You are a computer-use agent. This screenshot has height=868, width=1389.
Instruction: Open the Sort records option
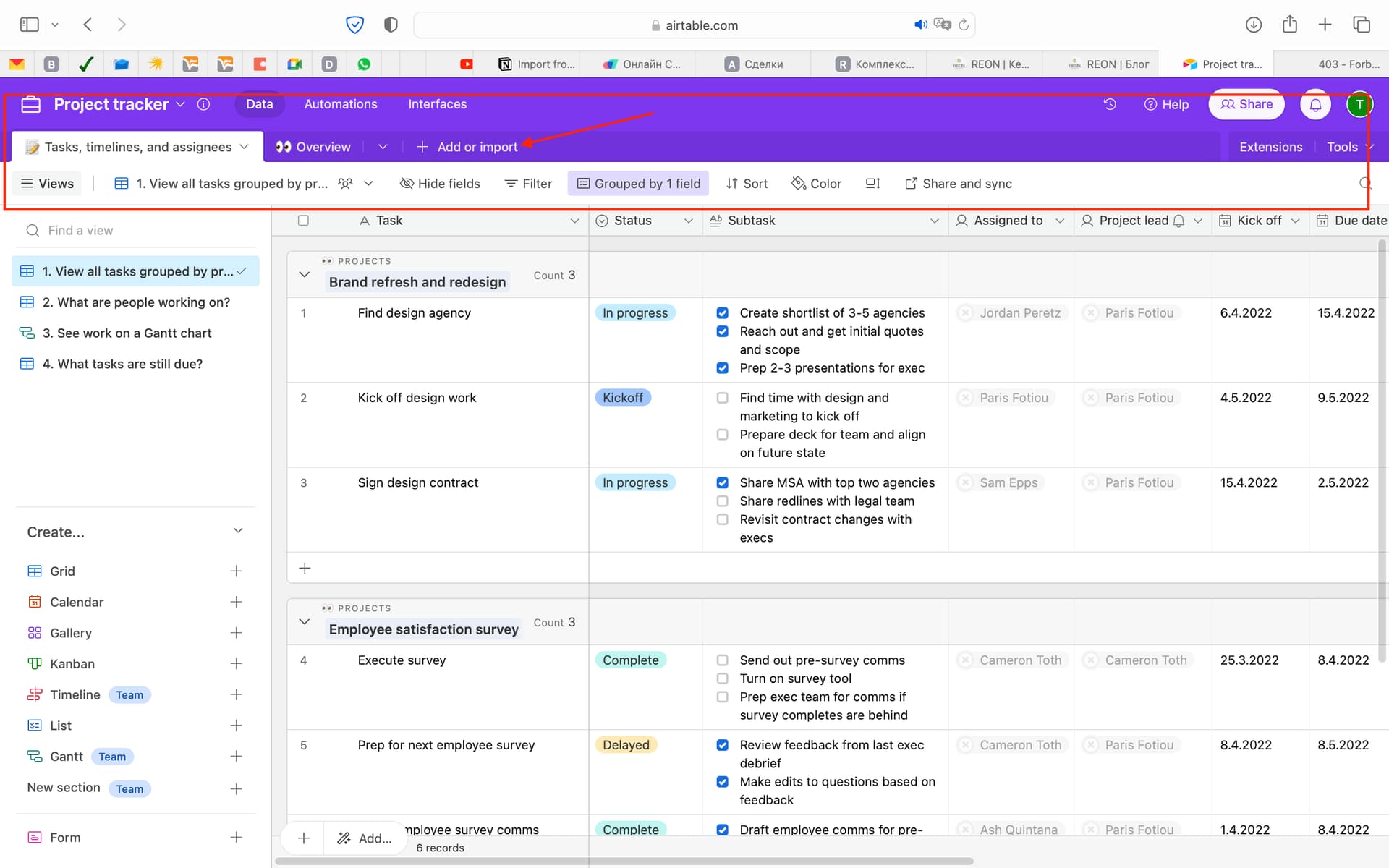click(747, 184)
